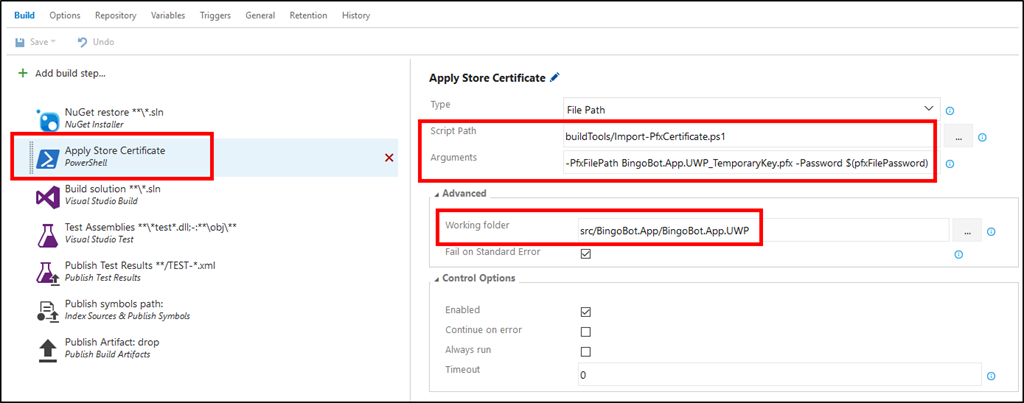Switch to the Build tab

pyautogui.click(x=24, y=15)
